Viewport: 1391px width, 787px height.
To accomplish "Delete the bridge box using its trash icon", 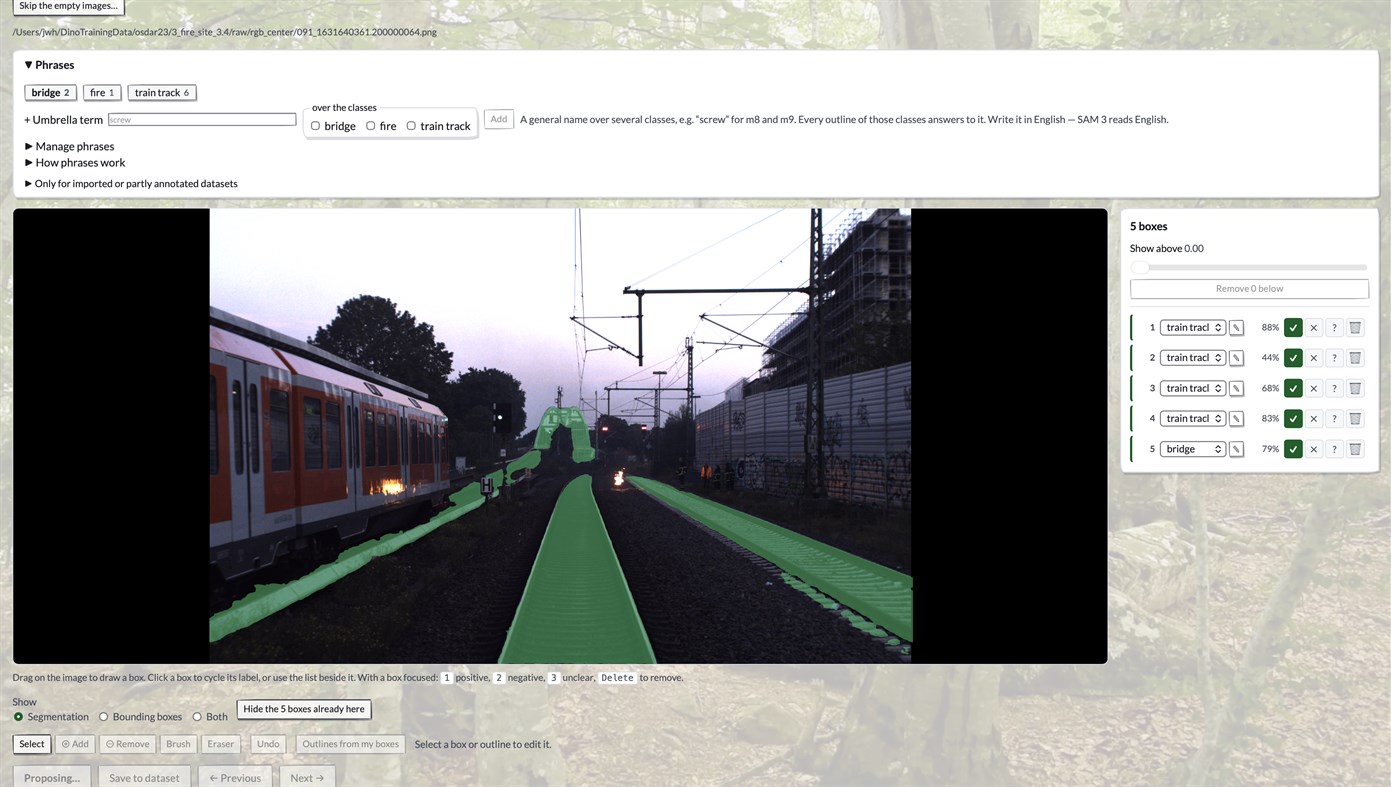I will click(x=1355, y=449).
